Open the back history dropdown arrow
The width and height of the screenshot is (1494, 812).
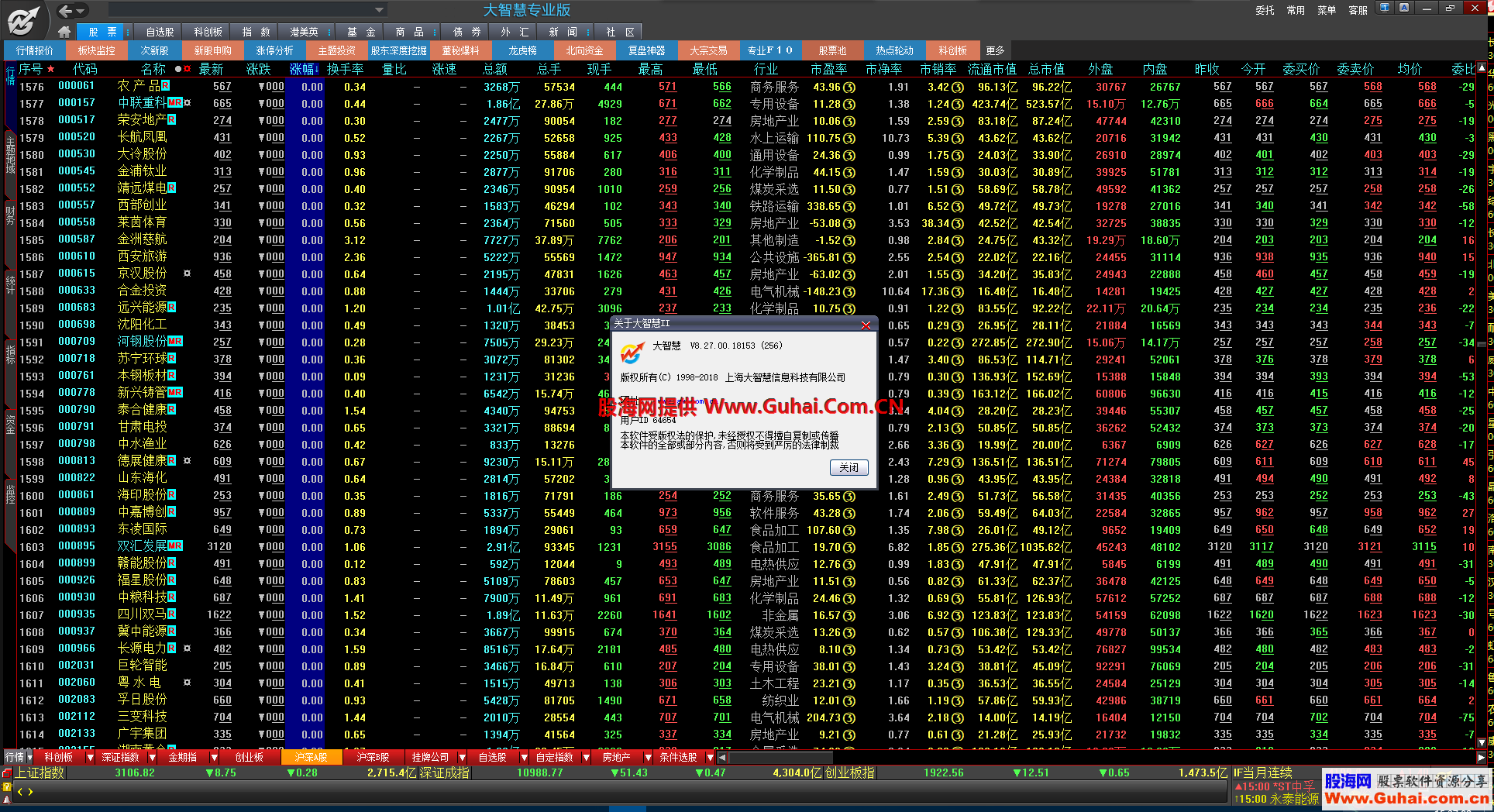[x=81, y=11]
